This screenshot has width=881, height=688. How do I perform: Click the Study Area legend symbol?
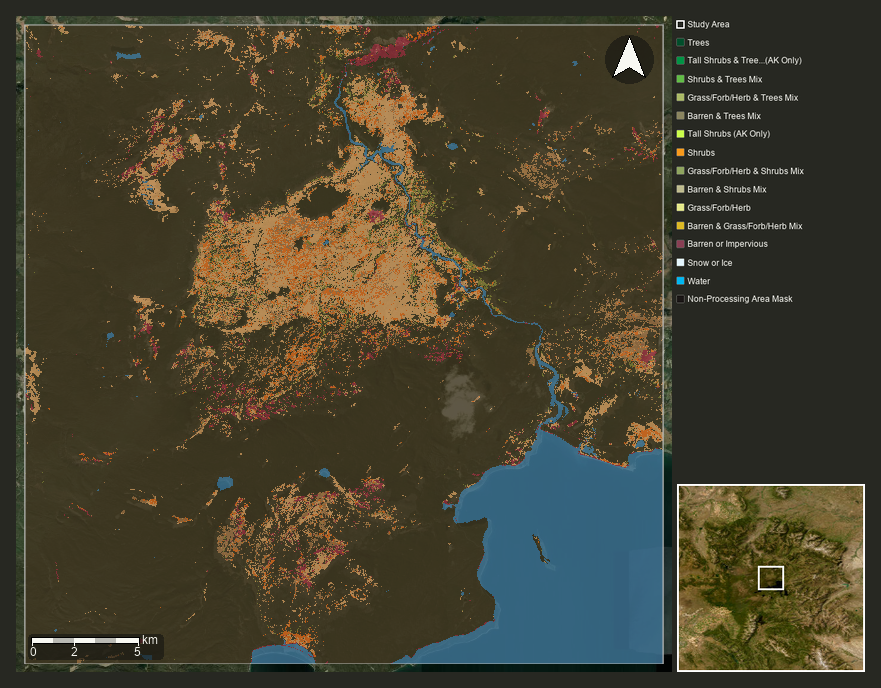680,24
